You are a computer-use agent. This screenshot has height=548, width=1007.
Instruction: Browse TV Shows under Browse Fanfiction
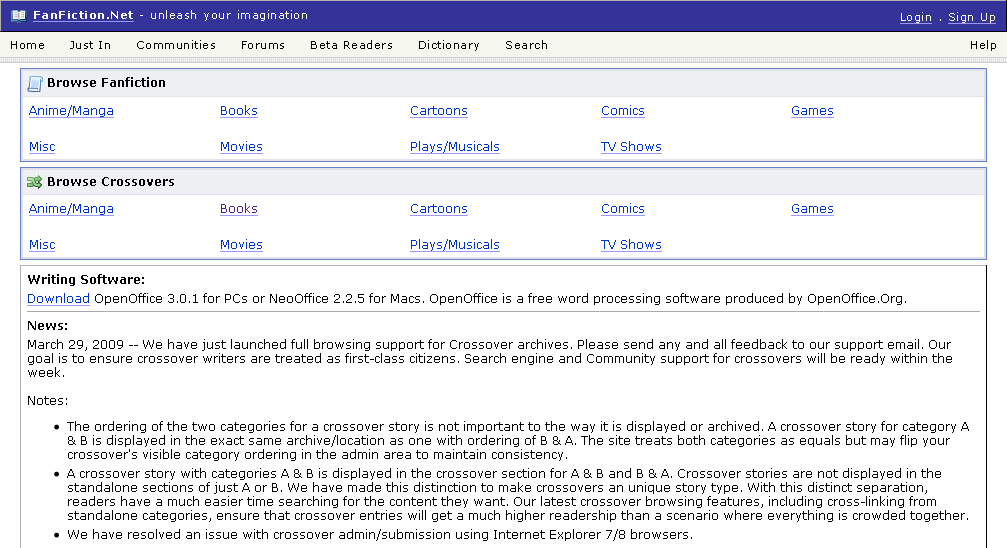[x=631, y=146]
